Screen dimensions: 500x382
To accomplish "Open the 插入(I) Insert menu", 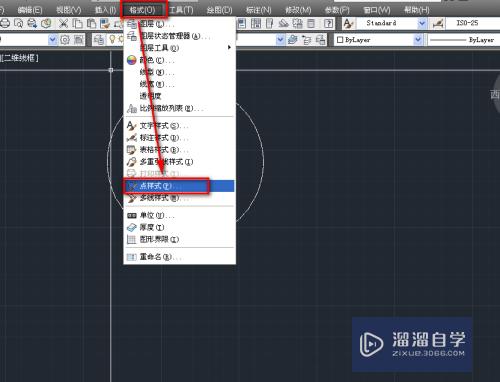I will (105, 10).
